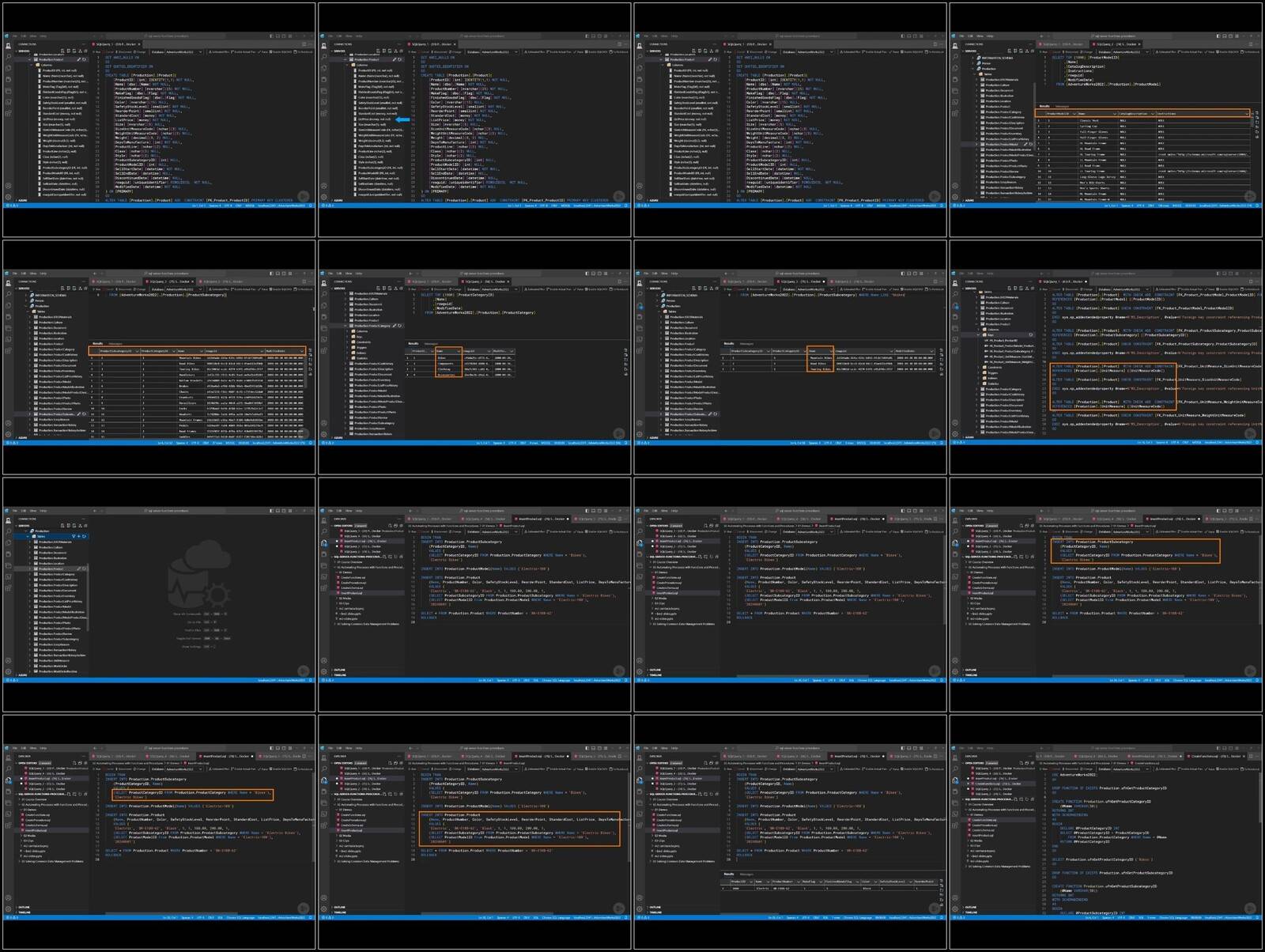Open Accounts icon in the CreateFunctions.sql frame
1265x952 pixels.
(957, 898)
